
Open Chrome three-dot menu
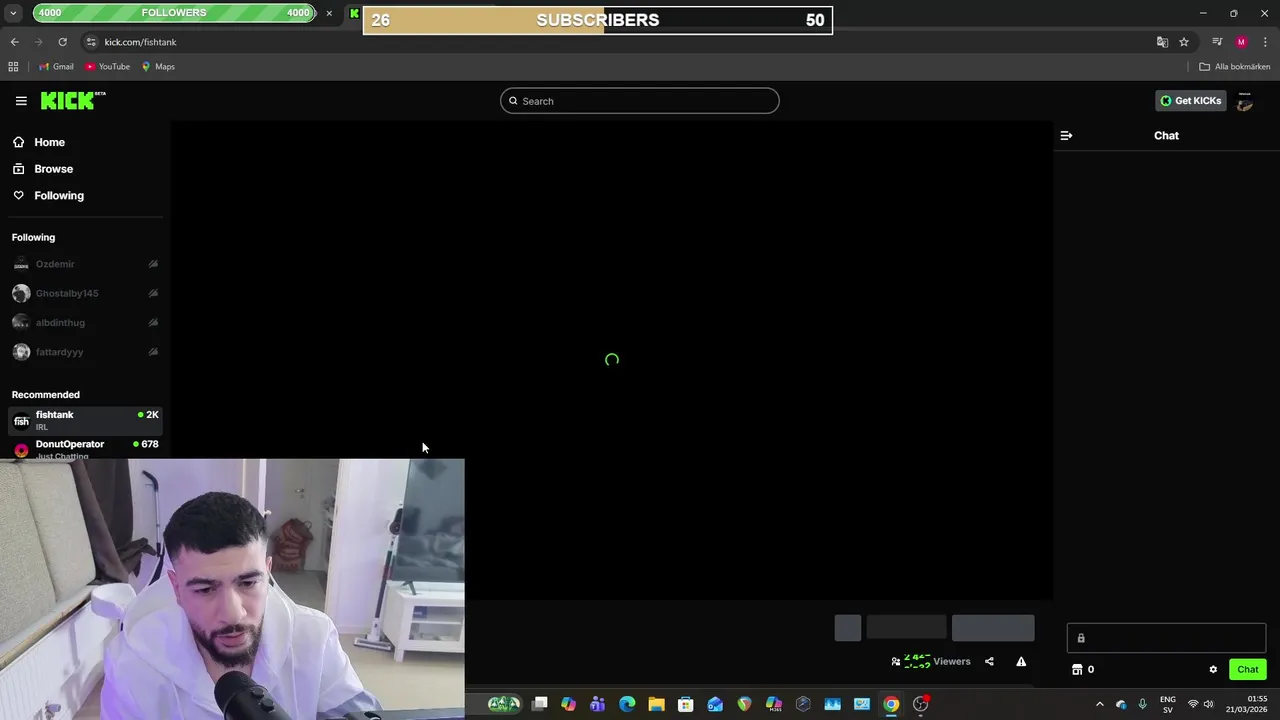[1265, 42]
